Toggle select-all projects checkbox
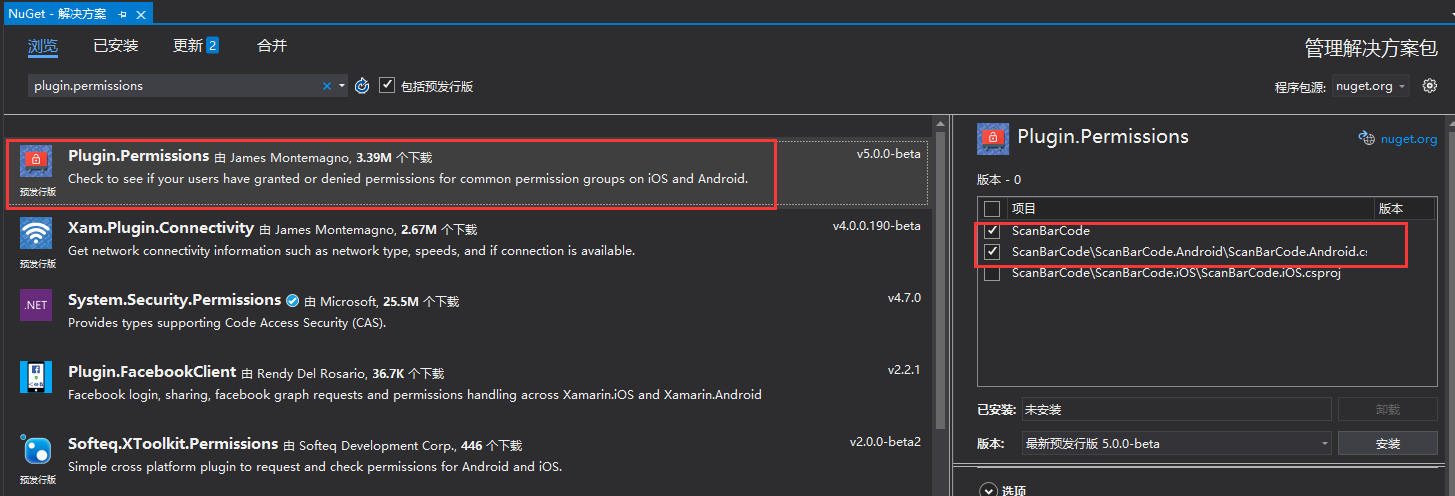Viewport: 1455px width, 496px height. tap(992, 209)
